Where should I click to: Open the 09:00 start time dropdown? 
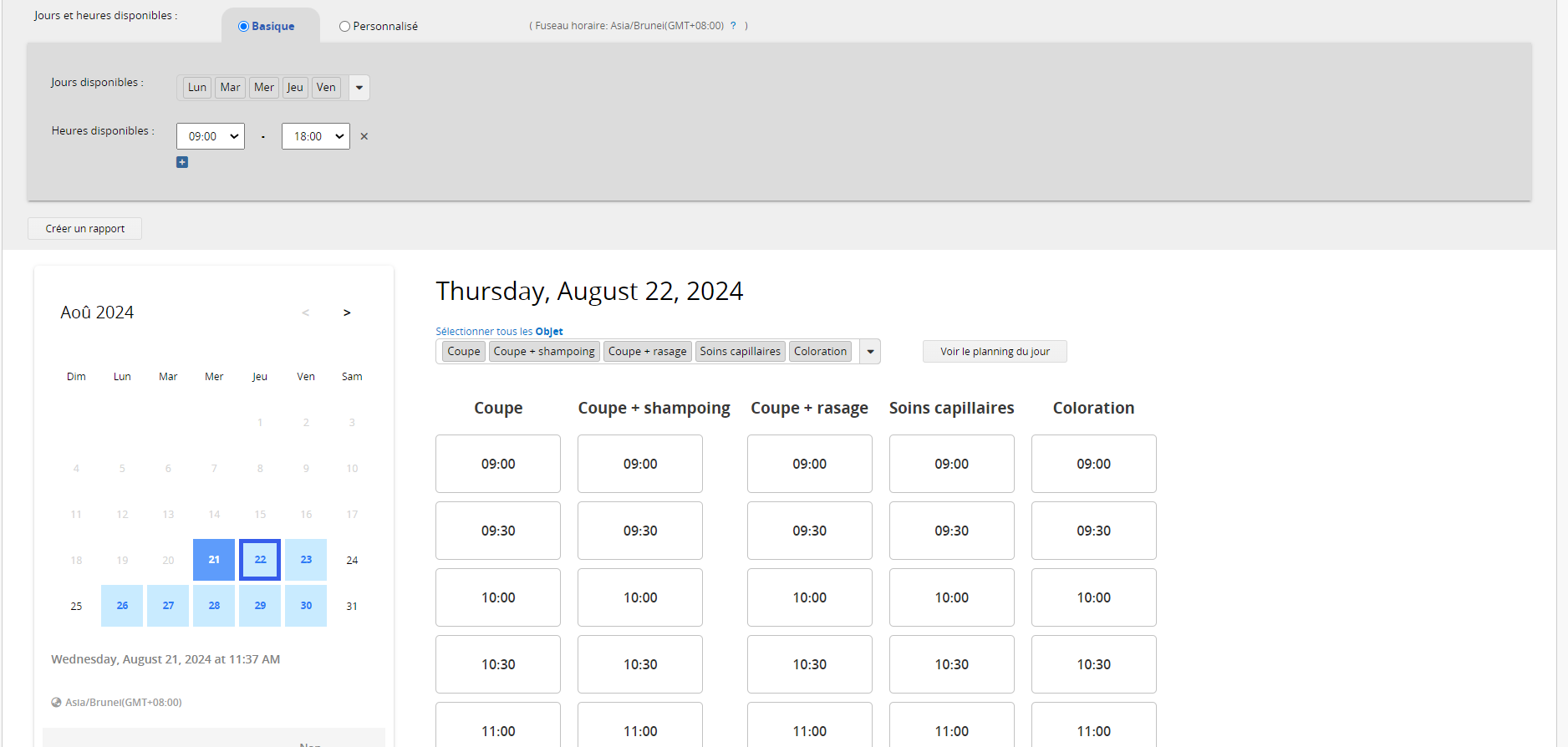pos(211,136)
